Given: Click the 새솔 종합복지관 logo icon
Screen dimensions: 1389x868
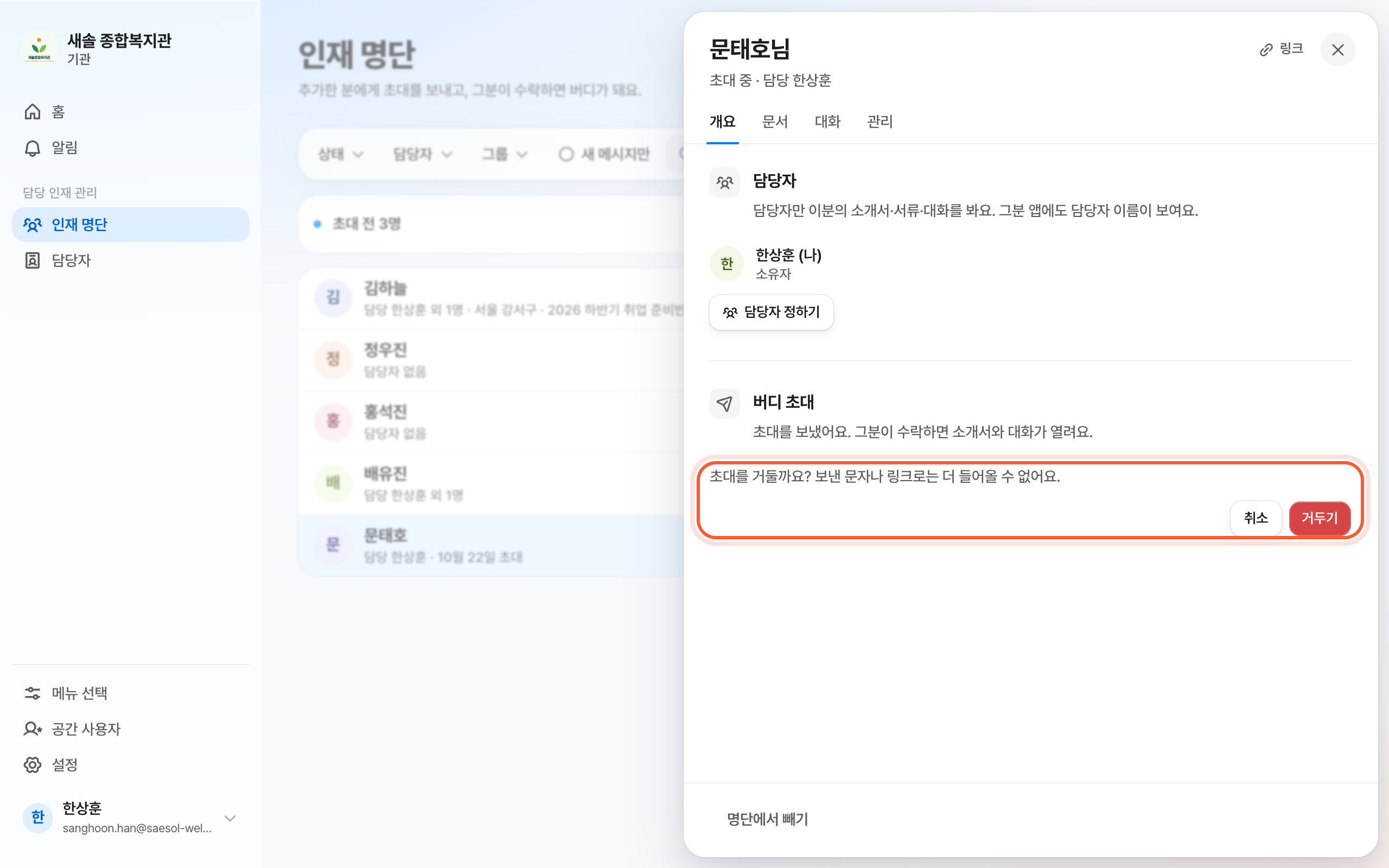Looking at the screenshot, I should [39, 49].
